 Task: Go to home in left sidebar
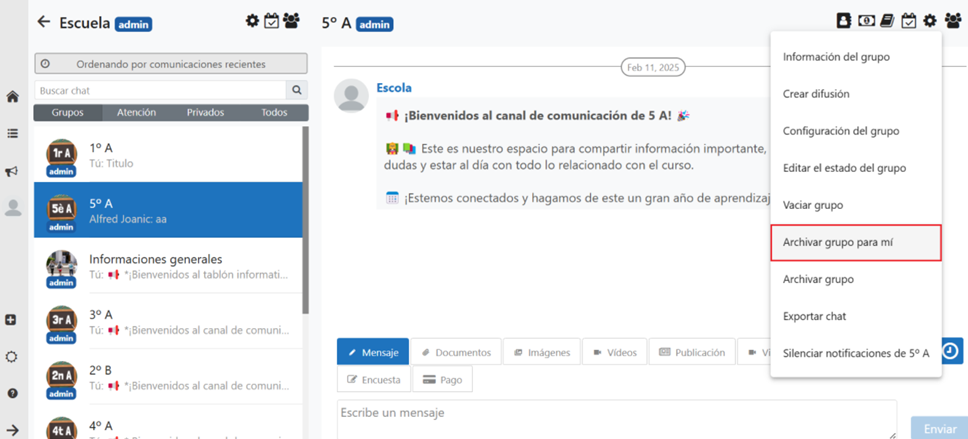click(12, 97)
